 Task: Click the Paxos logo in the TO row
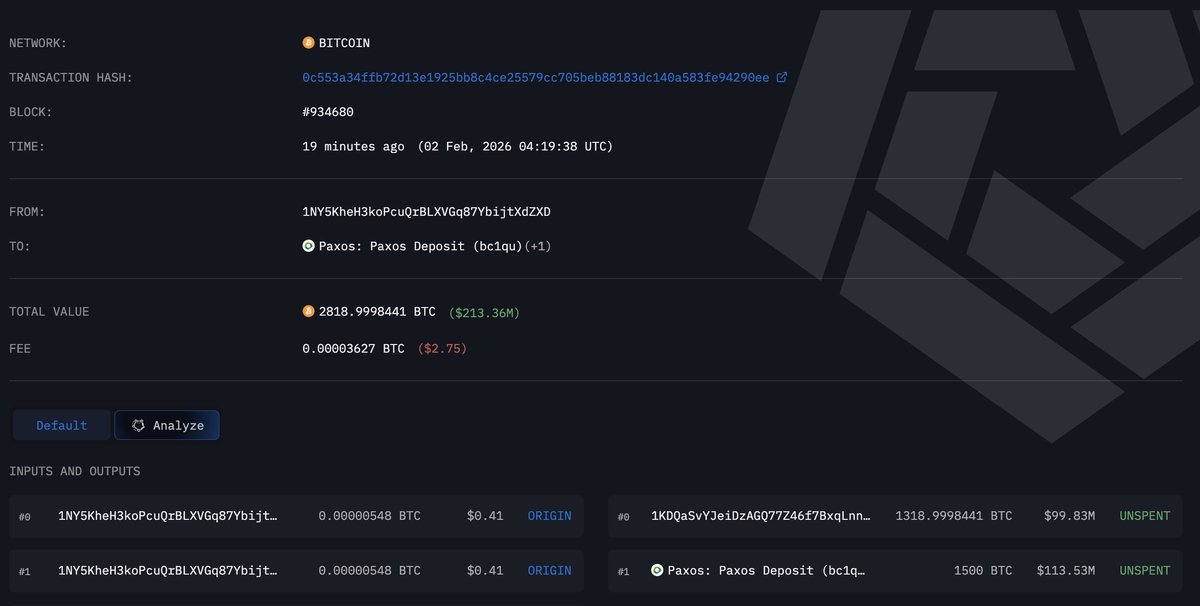pos(308,246)
